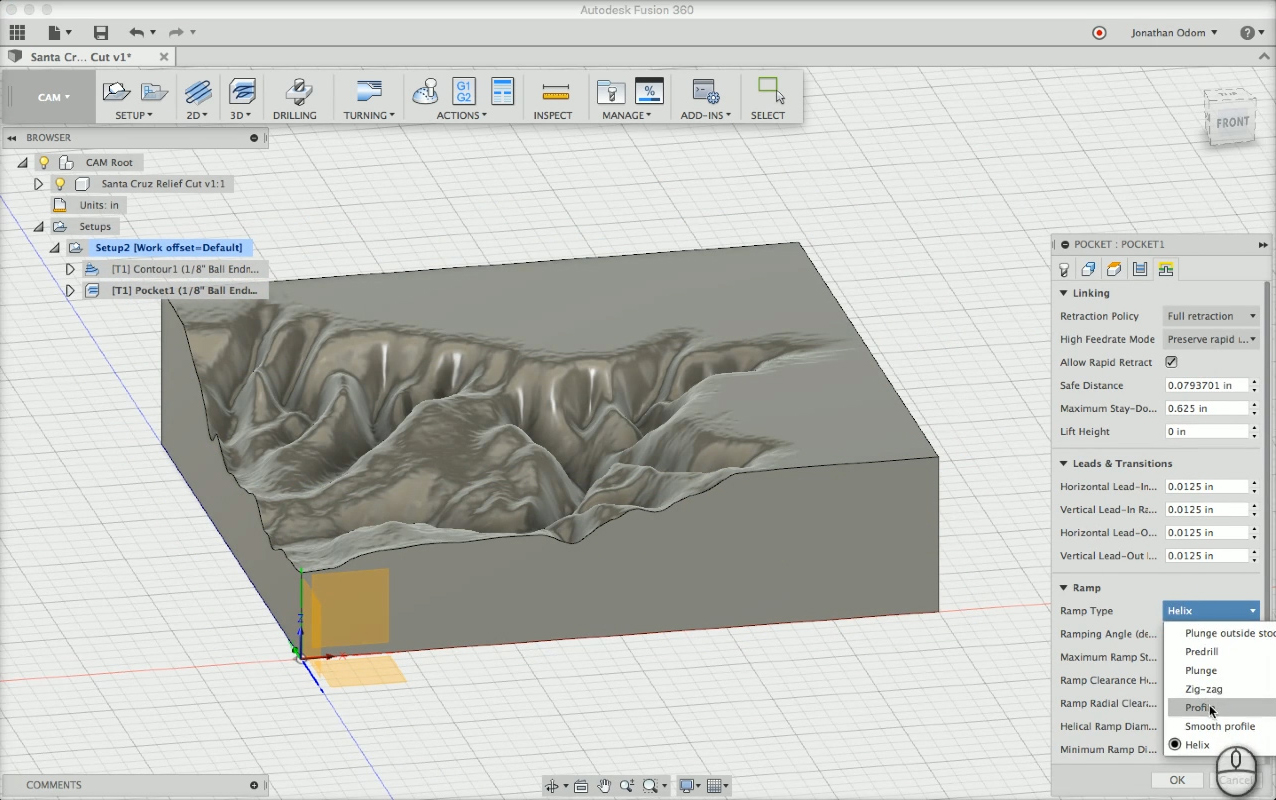This screenshot has height=800, width=1276.
Task: Collapse the Linking section
Action: tap(1063, 293)
